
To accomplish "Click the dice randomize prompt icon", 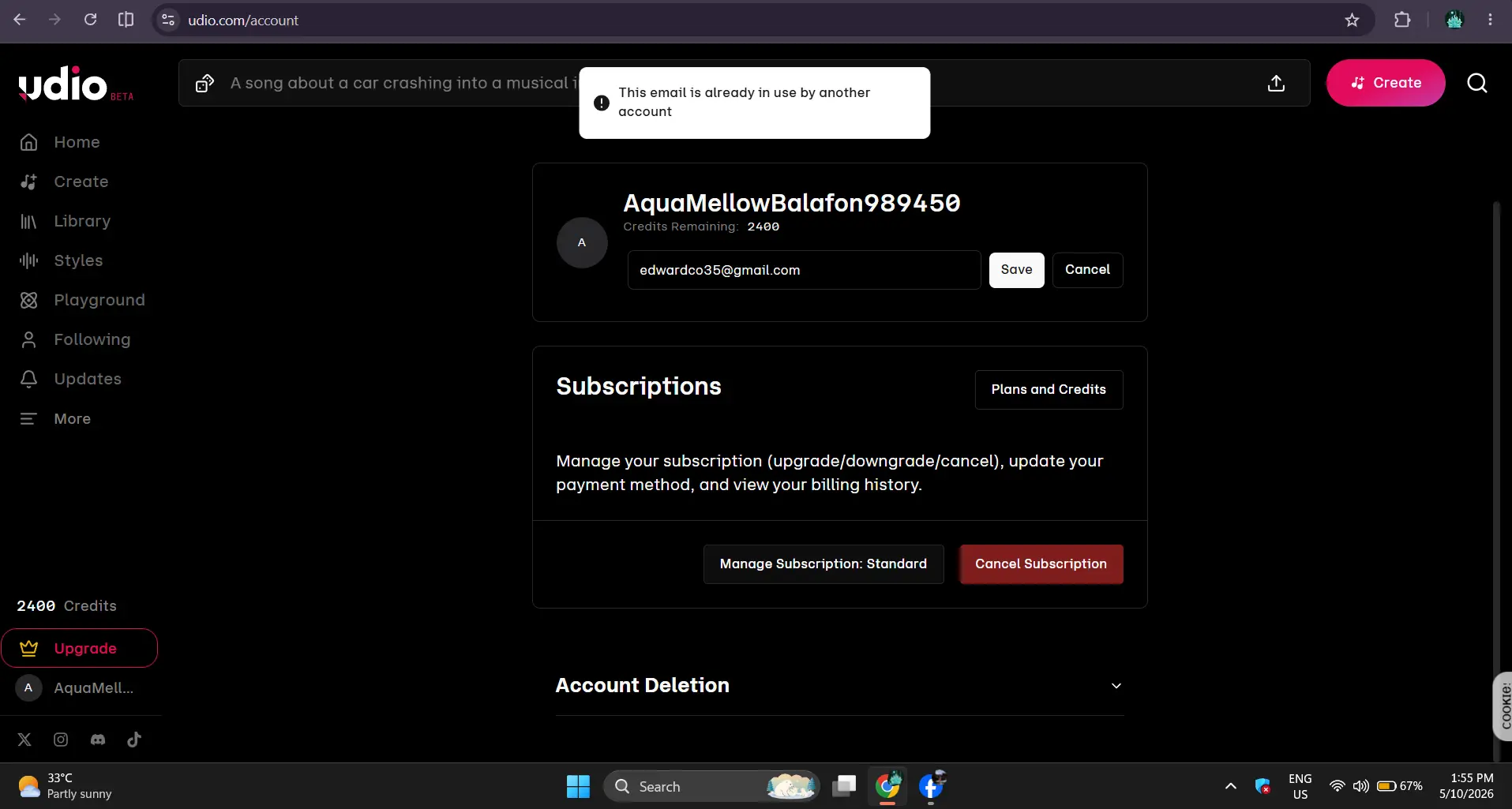I will coord(204,83).
